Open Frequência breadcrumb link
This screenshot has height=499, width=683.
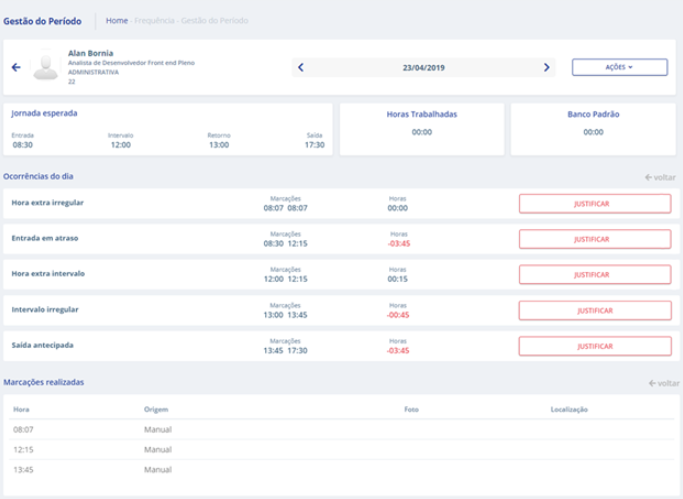[154, 20]
